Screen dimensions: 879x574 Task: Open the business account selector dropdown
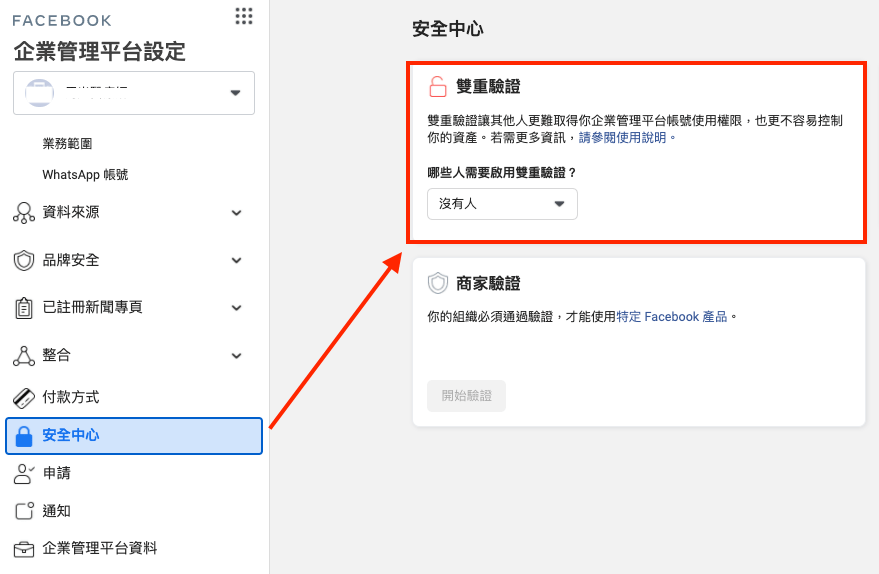coord(134,93)
